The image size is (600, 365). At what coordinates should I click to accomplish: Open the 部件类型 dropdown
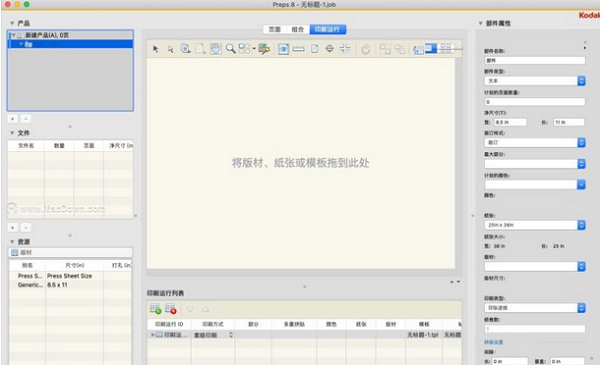[x=535, y=81]
